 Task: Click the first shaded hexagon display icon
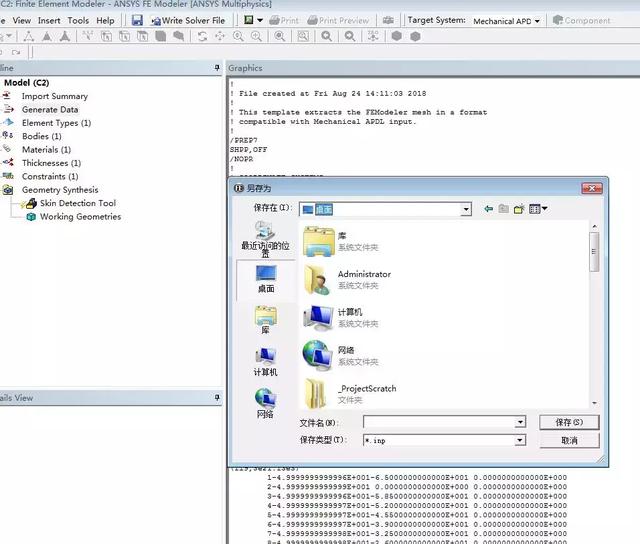coord(396,36)
